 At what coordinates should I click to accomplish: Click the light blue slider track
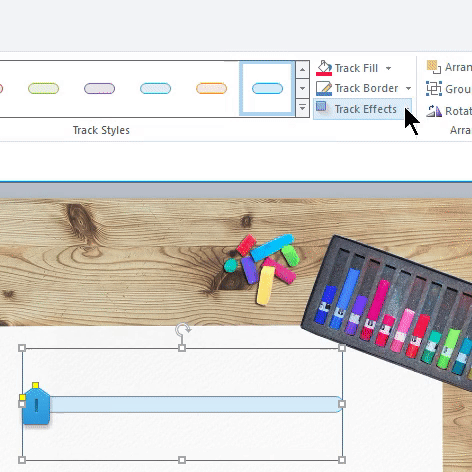click(x=196, y=404)
